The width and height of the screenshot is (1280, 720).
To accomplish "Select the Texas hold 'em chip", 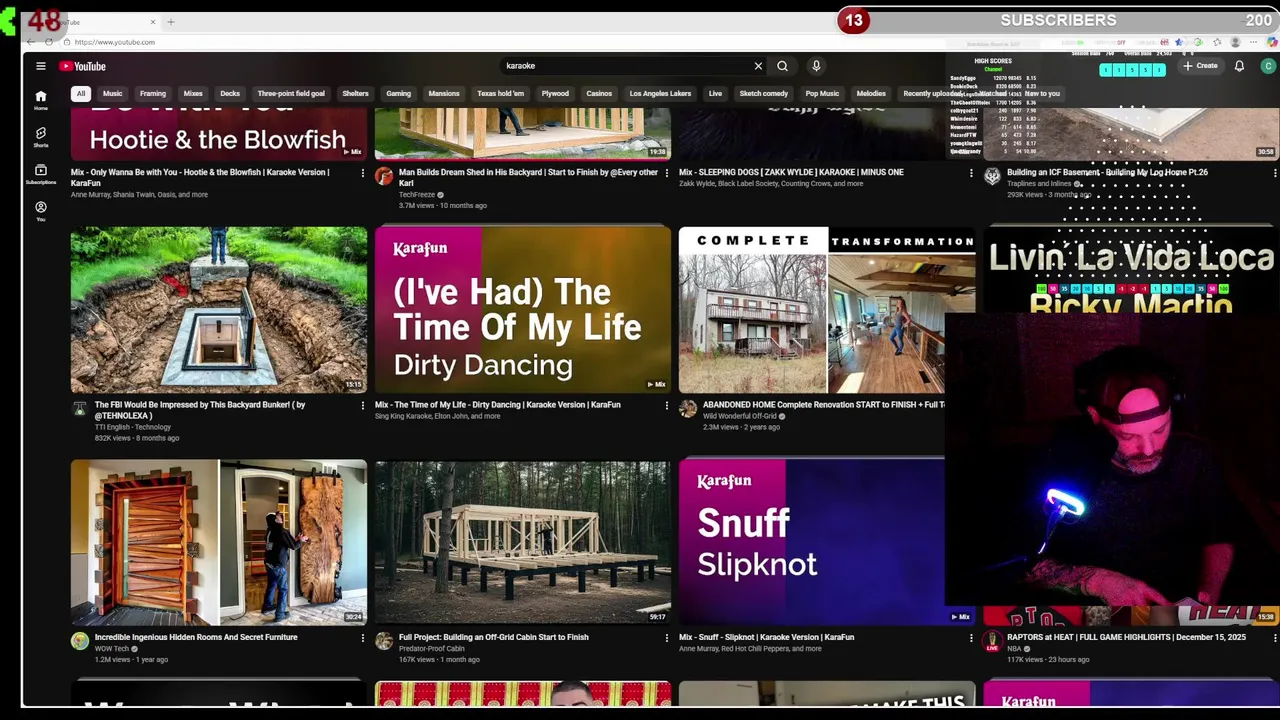I will pyautogui.click(x=500, y=94).
